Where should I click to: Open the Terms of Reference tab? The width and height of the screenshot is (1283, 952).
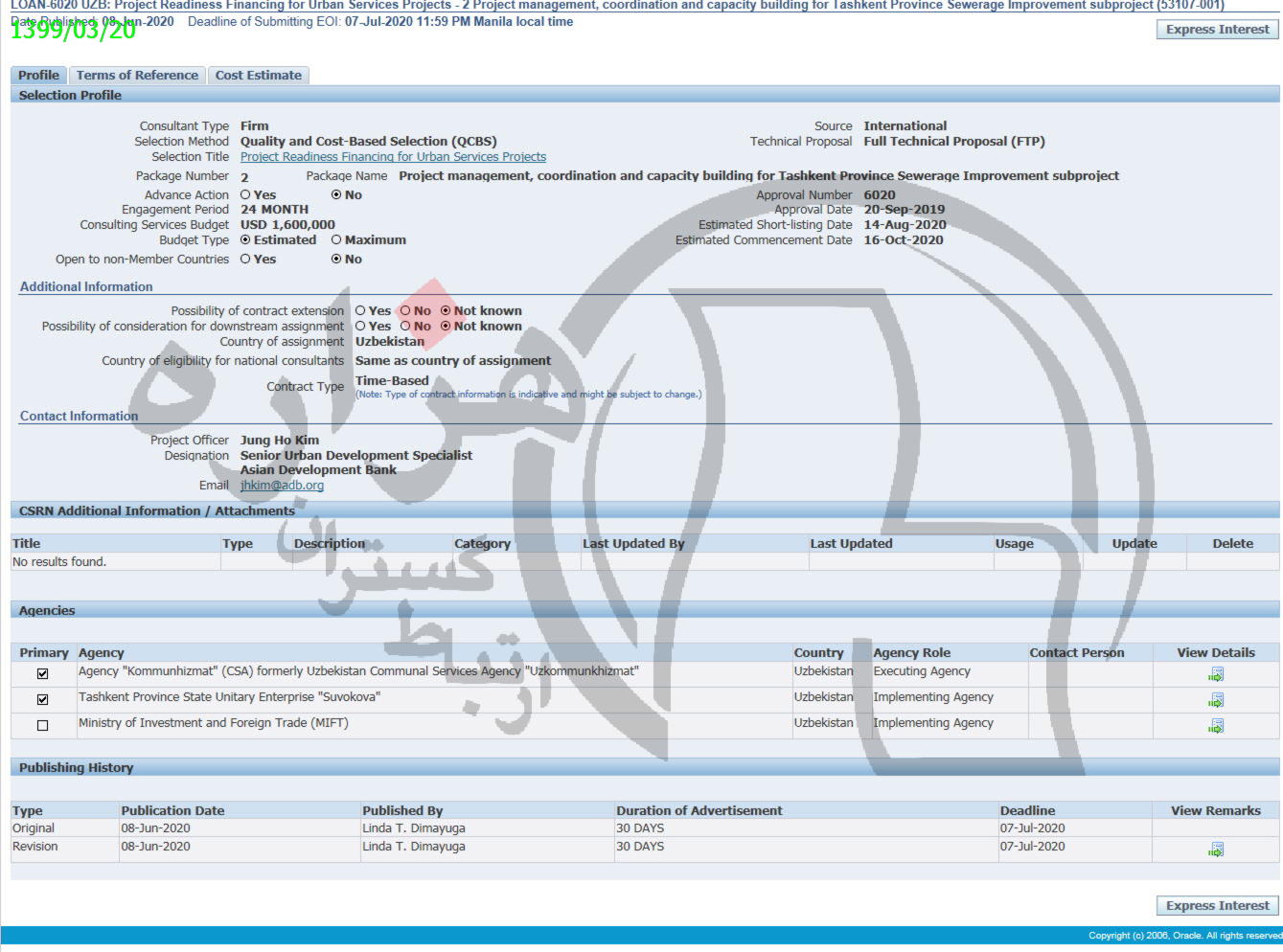[x=137, y=75]
